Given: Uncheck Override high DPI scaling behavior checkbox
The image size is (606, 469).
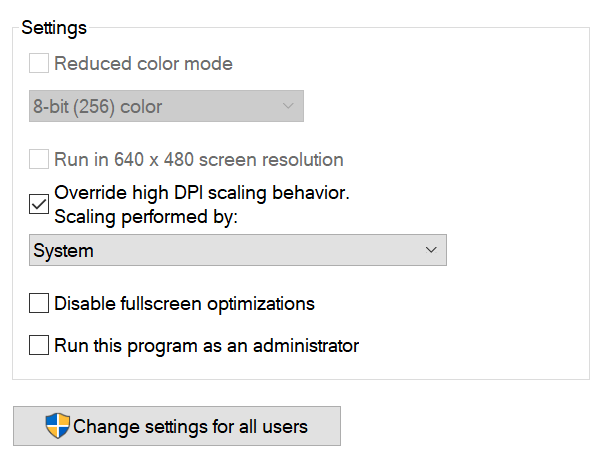Looking at the screenshot, I should click(x=39, y=204).
